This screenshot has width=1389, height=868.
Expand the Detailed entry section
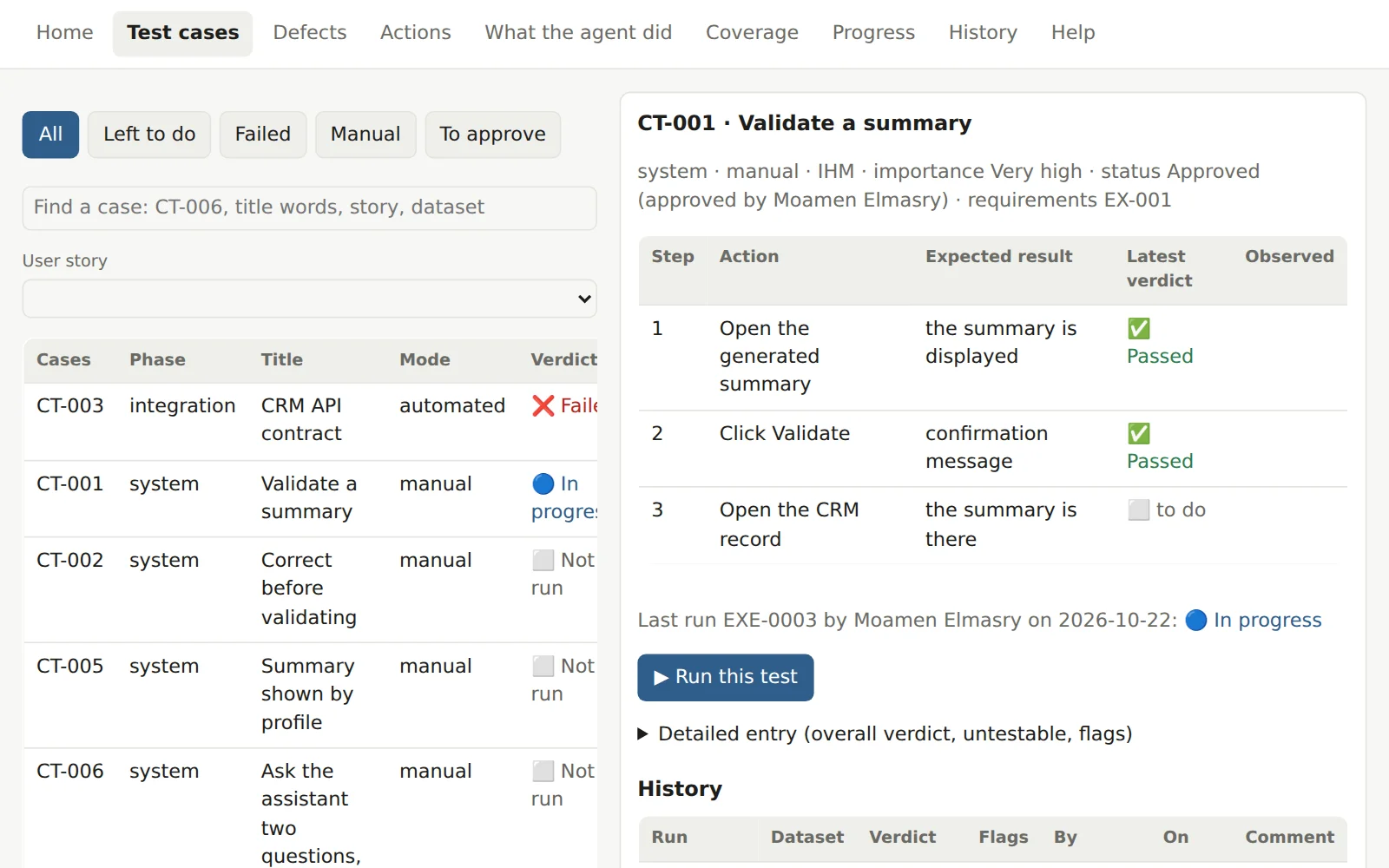[x=885, y=734]
